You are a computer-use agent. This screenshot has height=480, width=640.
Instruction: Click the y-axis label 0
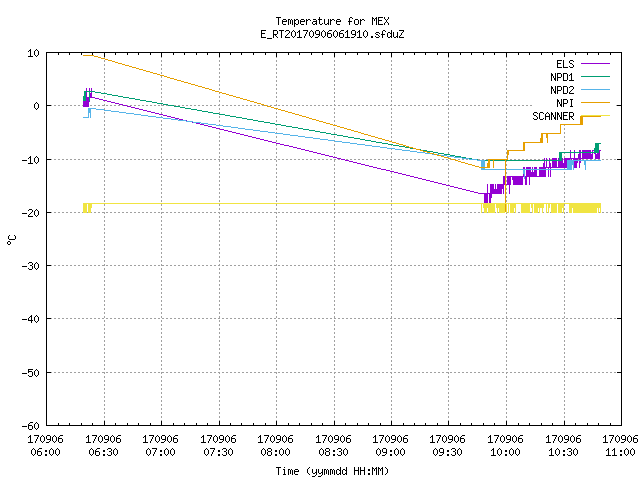tap(37, 106)
